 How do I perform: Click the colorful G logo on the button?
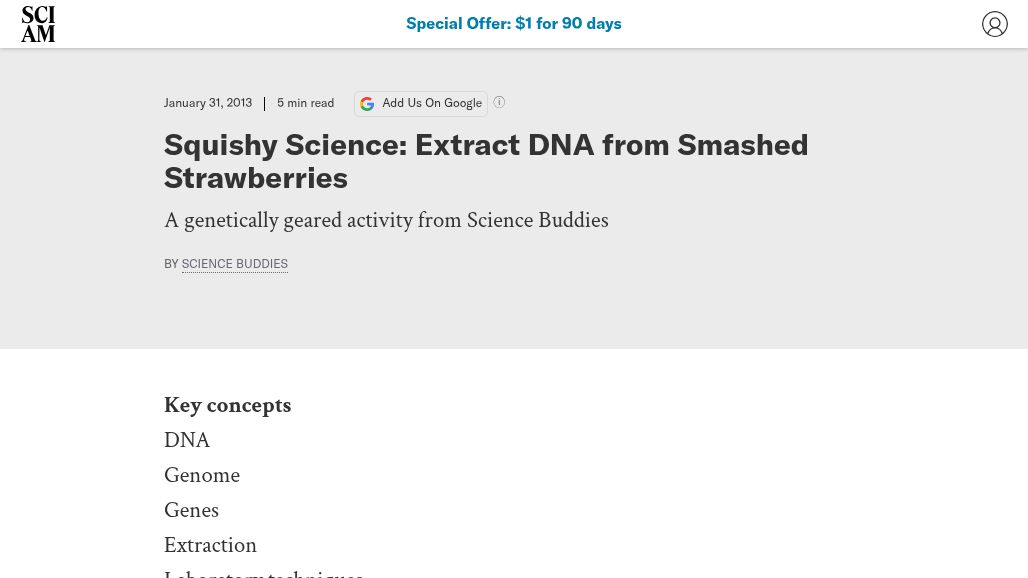(367, 103)
